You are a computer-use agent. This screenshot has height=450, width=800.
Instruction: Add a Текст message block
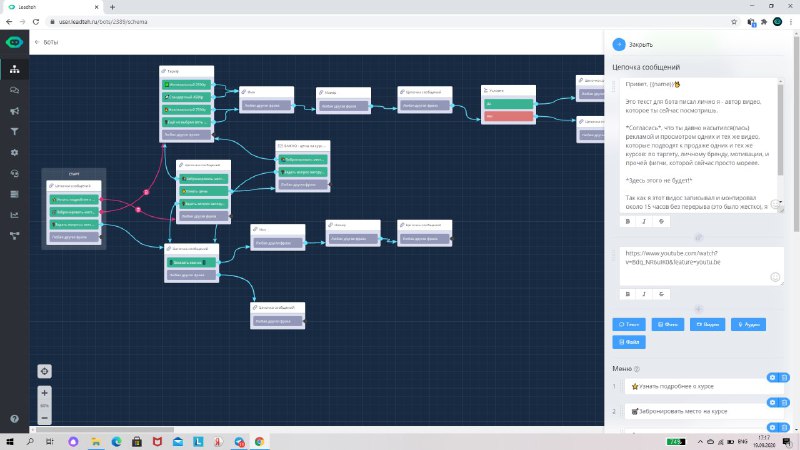point(629,324)
